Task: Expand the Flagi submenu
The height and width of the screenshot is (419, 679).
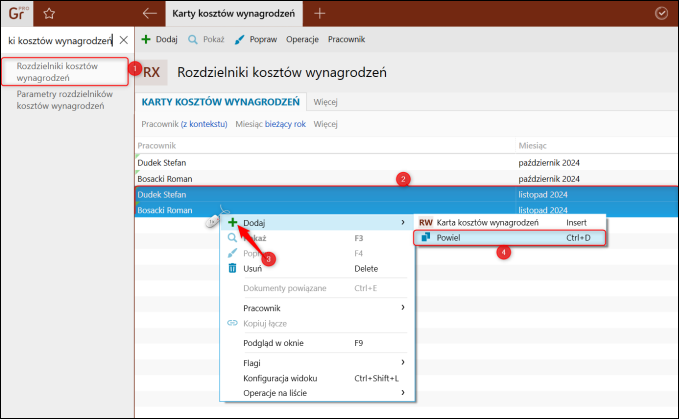Action: pyautogui.click(x=317, y=362)
